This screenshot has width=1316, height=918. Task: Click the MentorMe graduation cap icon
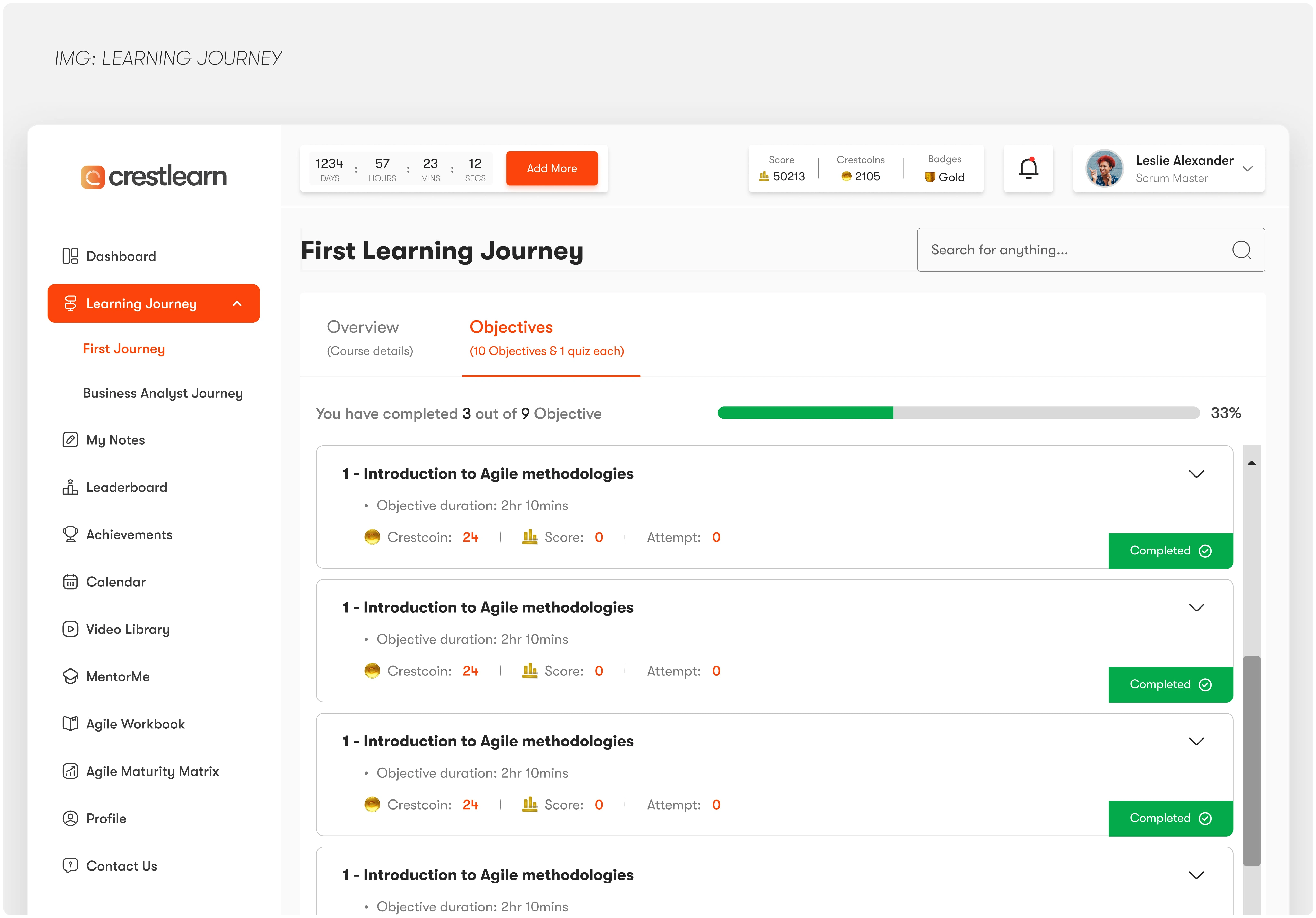[70, 676]
